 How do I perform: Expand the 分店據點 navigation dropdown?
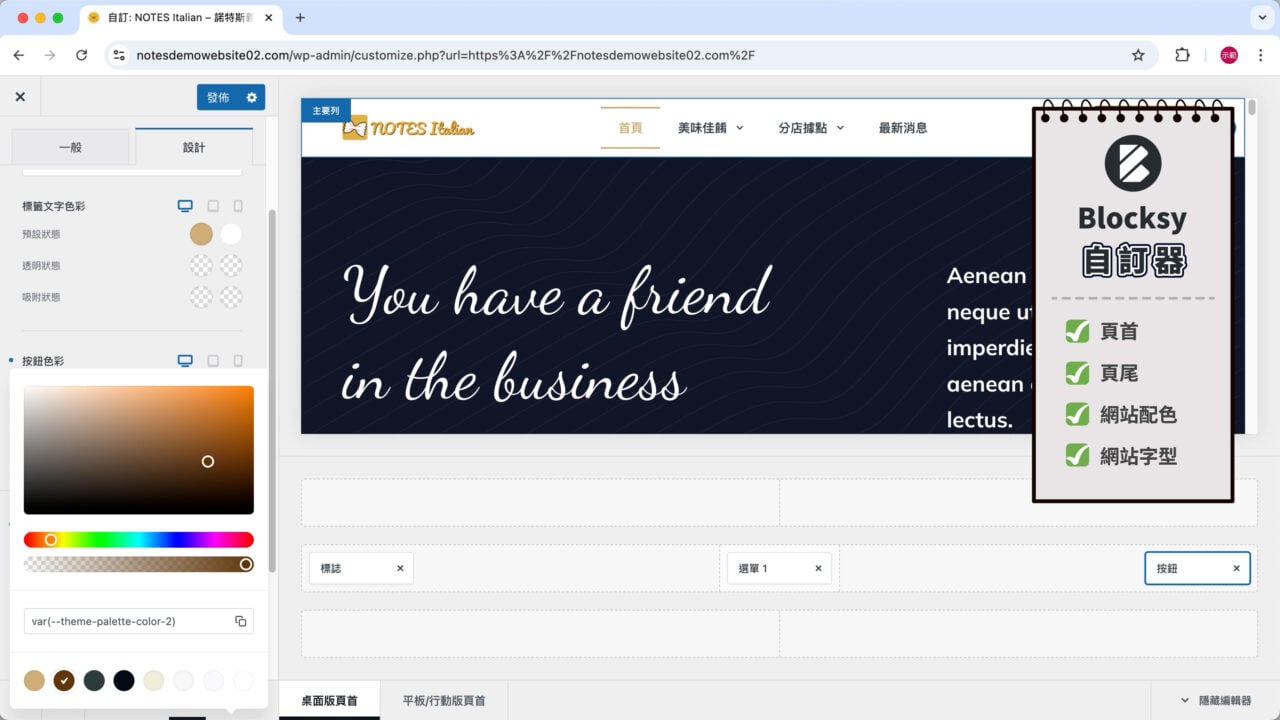810,128
